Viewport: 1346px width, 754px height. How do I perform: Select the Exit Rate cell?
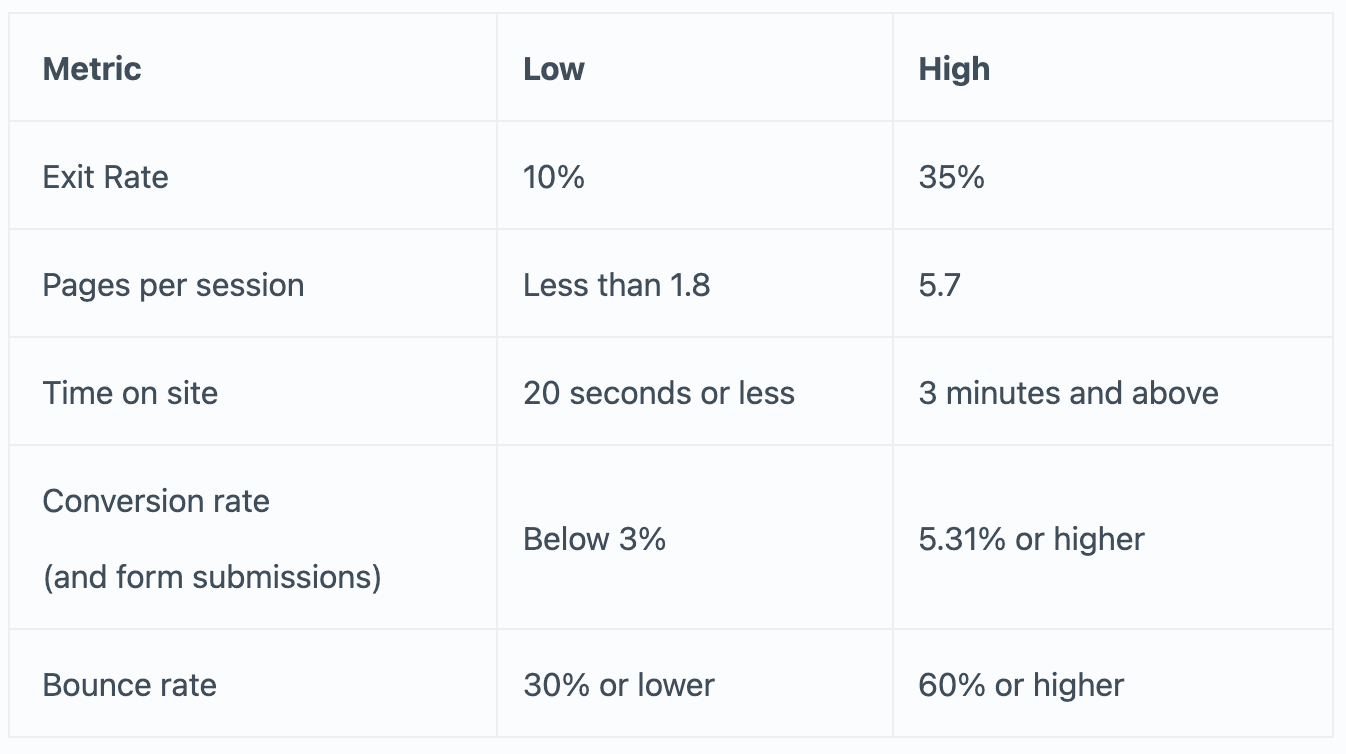[105, 177]
